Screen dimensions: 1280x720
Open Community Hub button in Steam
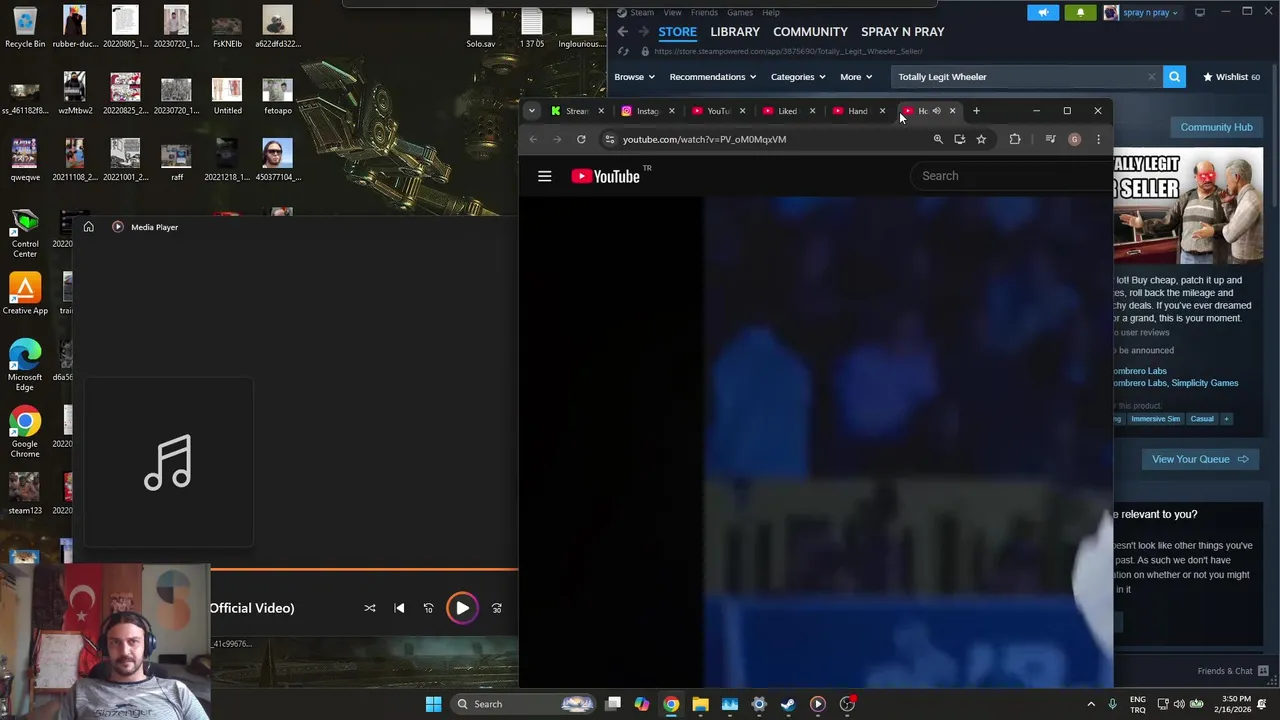point(1216,127)
